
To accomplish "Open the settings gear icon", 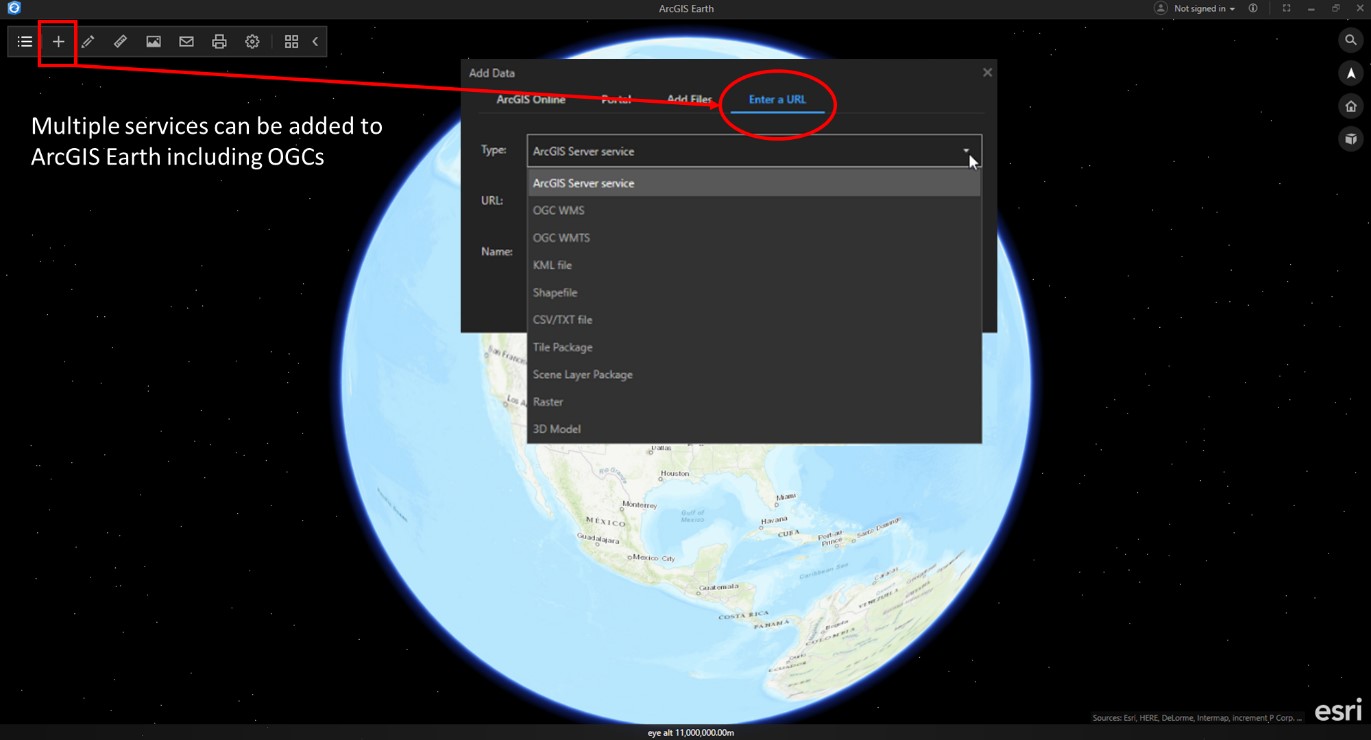I will coord(252,42).
